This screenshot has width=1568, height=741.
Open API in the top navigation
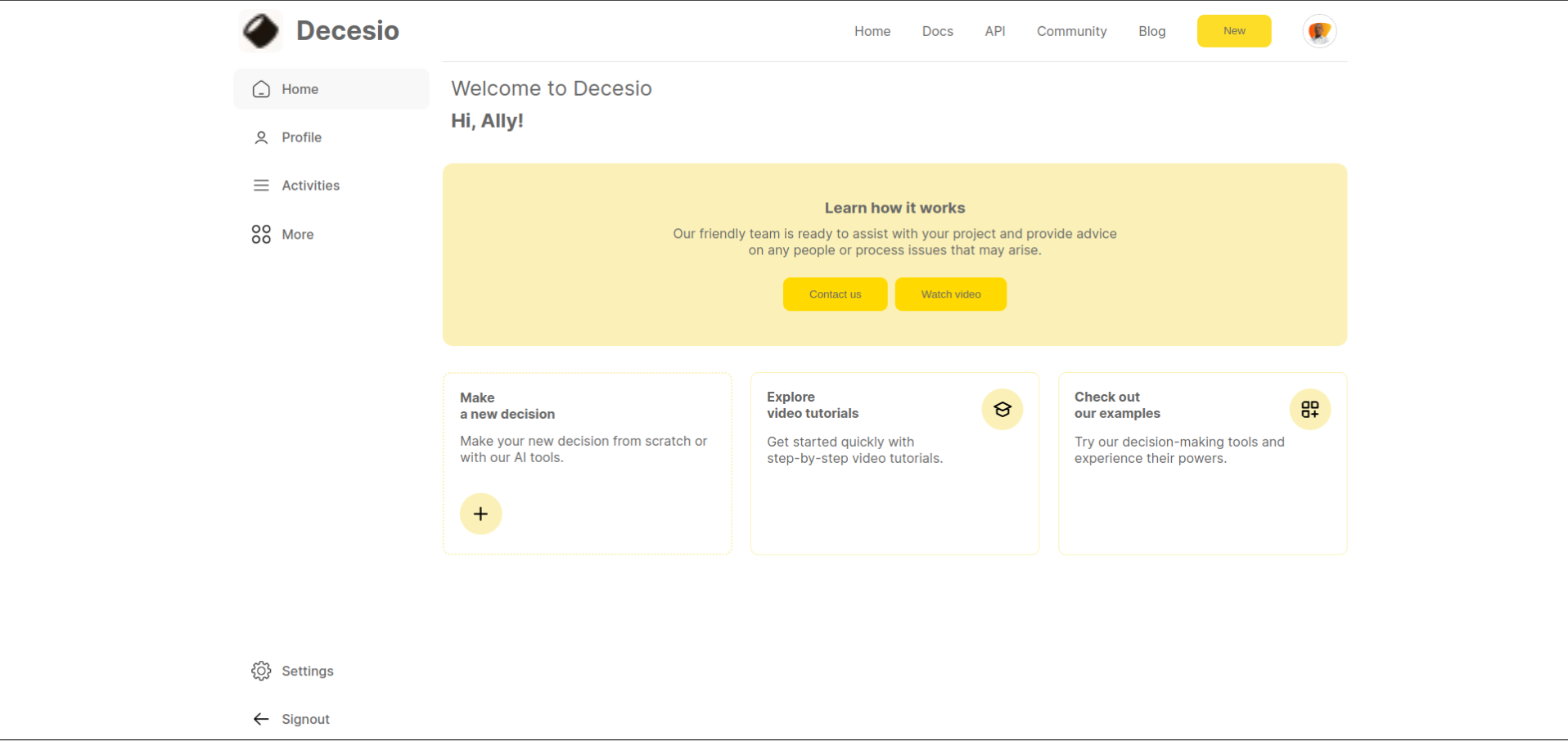(x=995, y=31)
